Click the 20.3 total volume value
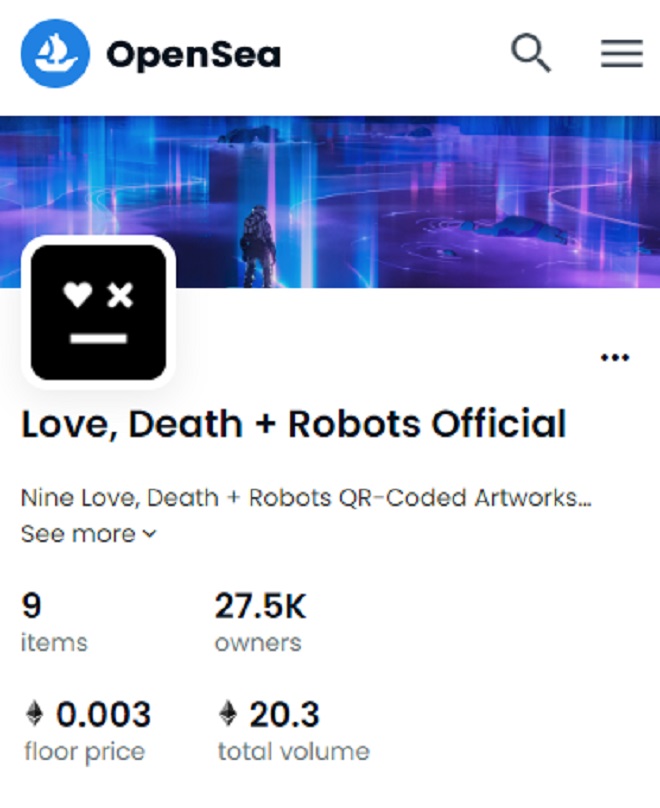 [284, 715]
